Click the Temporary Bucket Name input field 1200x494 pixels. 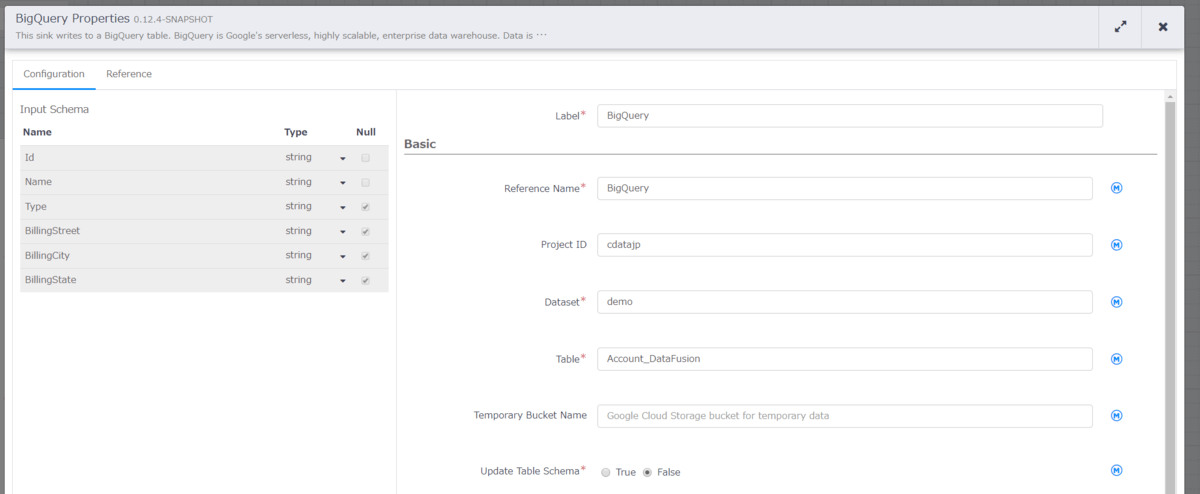(844, 416)
